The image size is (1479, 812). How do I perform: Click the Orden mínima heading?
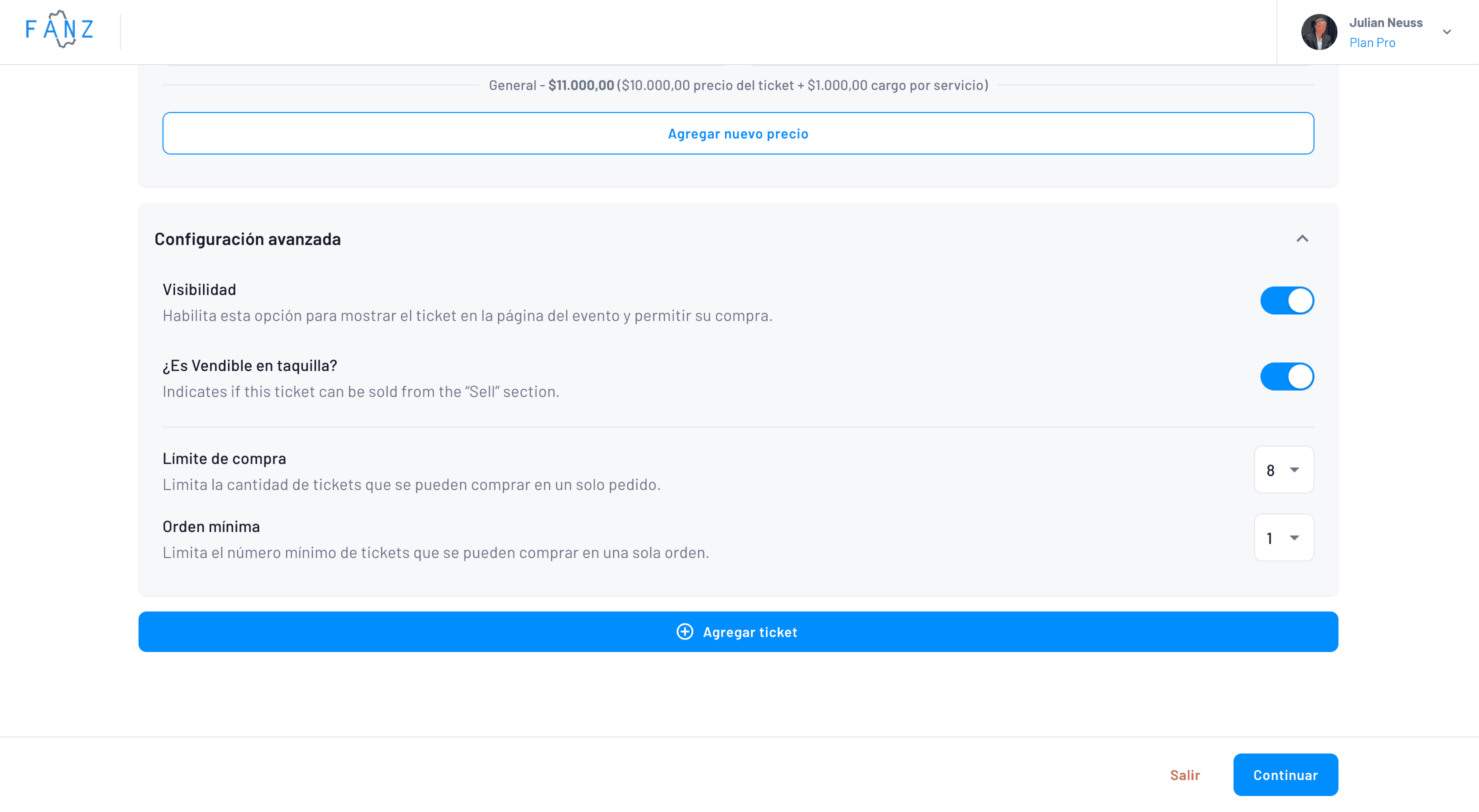tap(210, 526)
